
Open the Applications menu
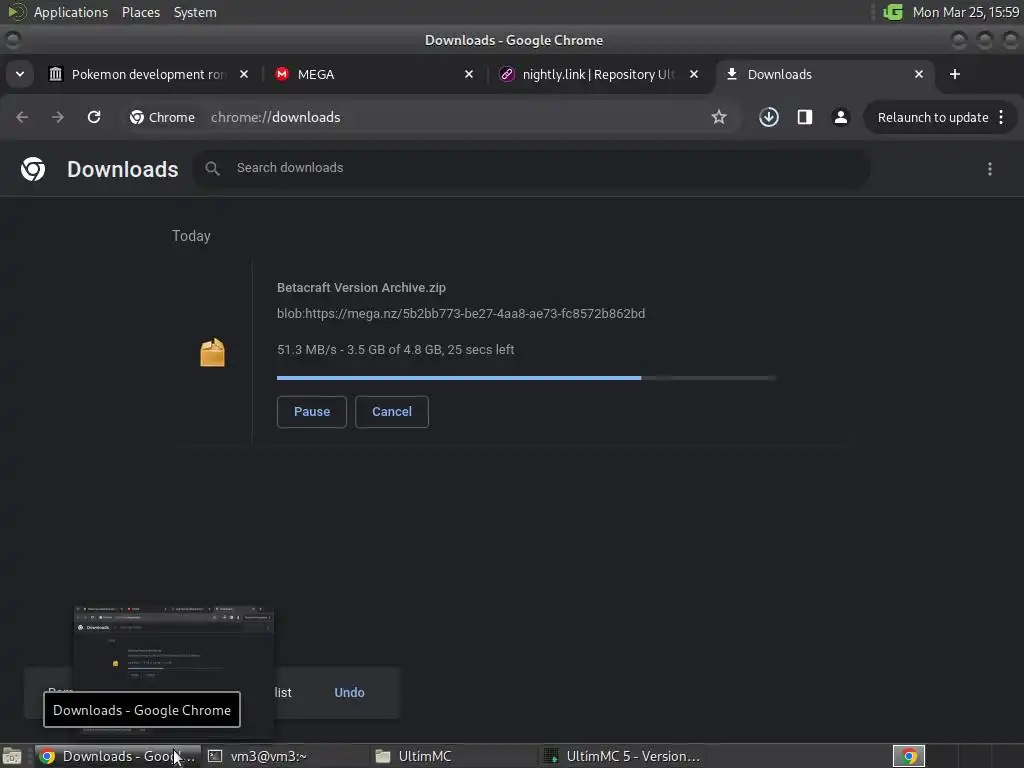pos(71,12)
